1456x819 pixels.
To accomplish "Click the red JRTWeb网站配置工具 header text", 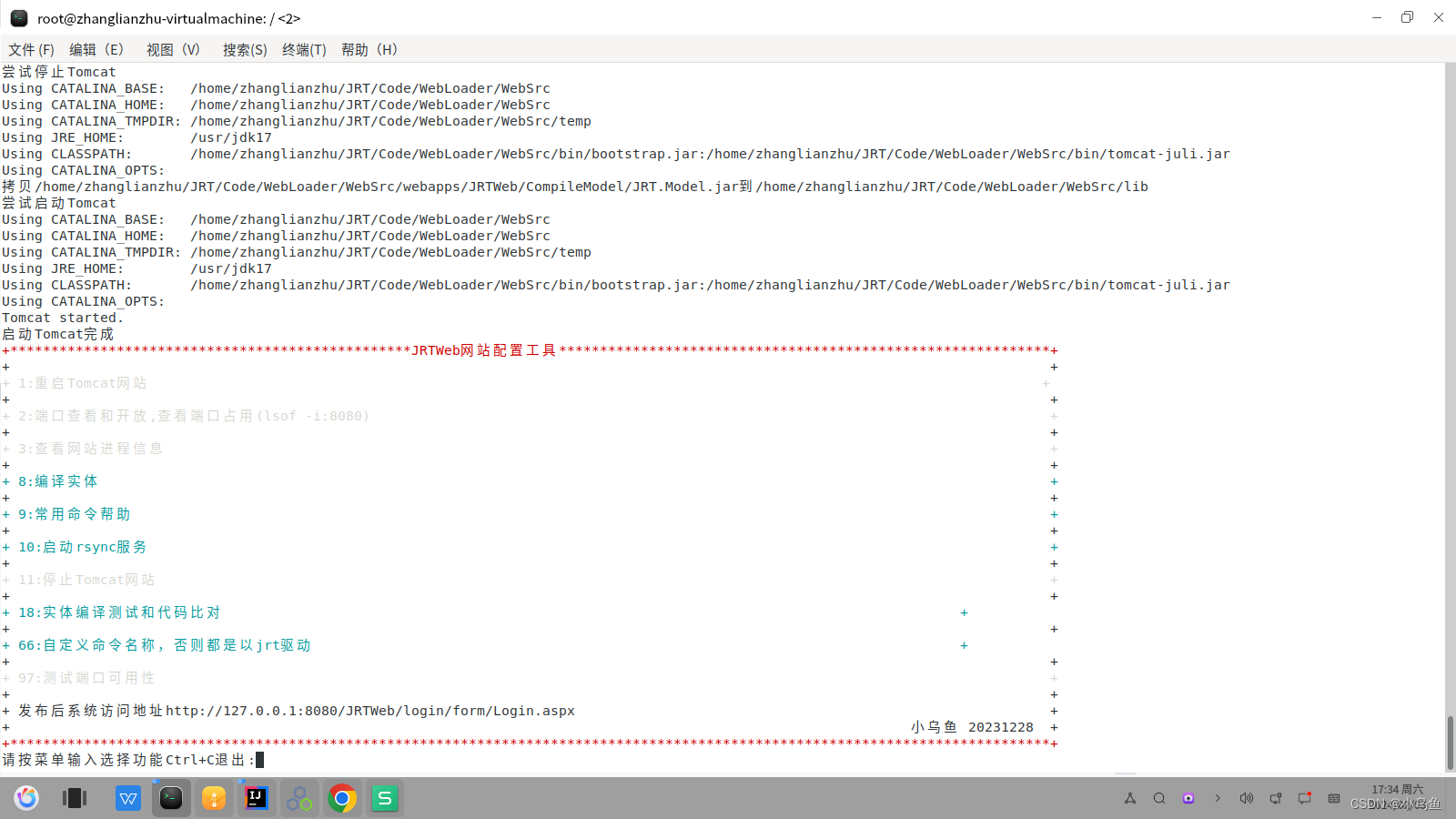I will (484, 350).
